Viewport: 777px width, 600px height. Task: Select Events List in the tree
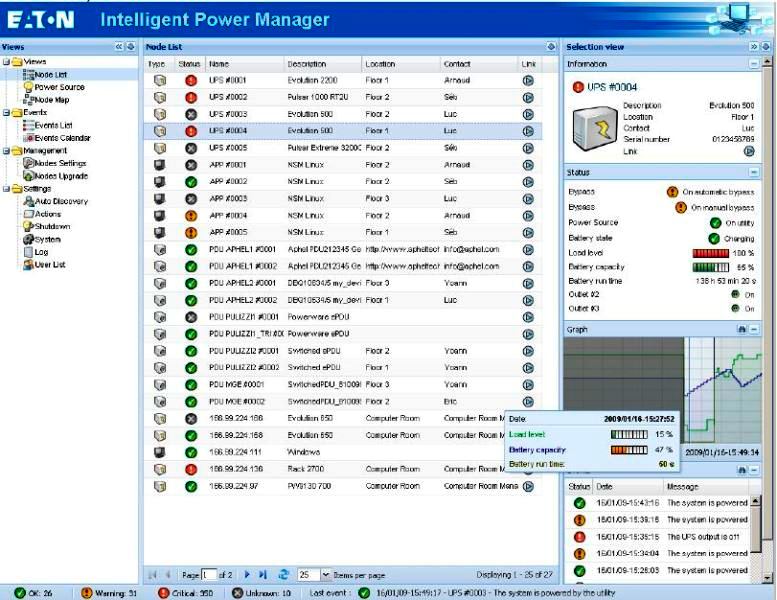point(54,125)
